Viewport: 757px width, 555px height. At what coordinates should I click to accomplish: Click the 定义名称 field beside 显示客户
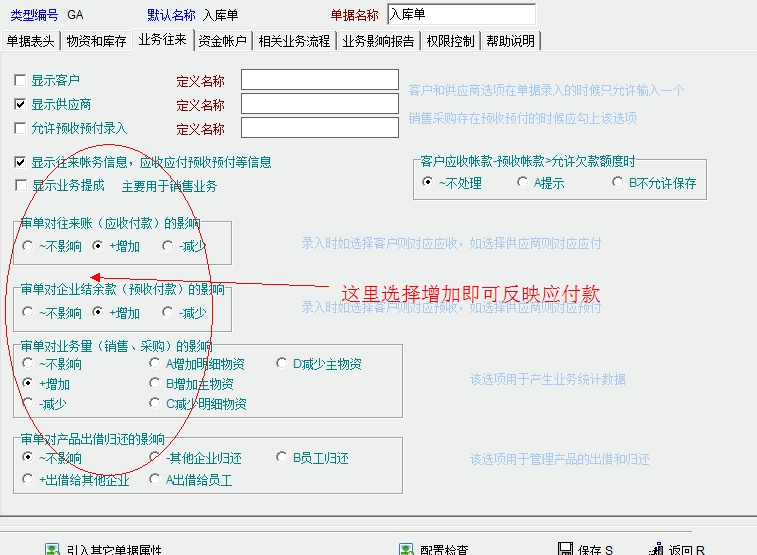click(x=320, y=80)
